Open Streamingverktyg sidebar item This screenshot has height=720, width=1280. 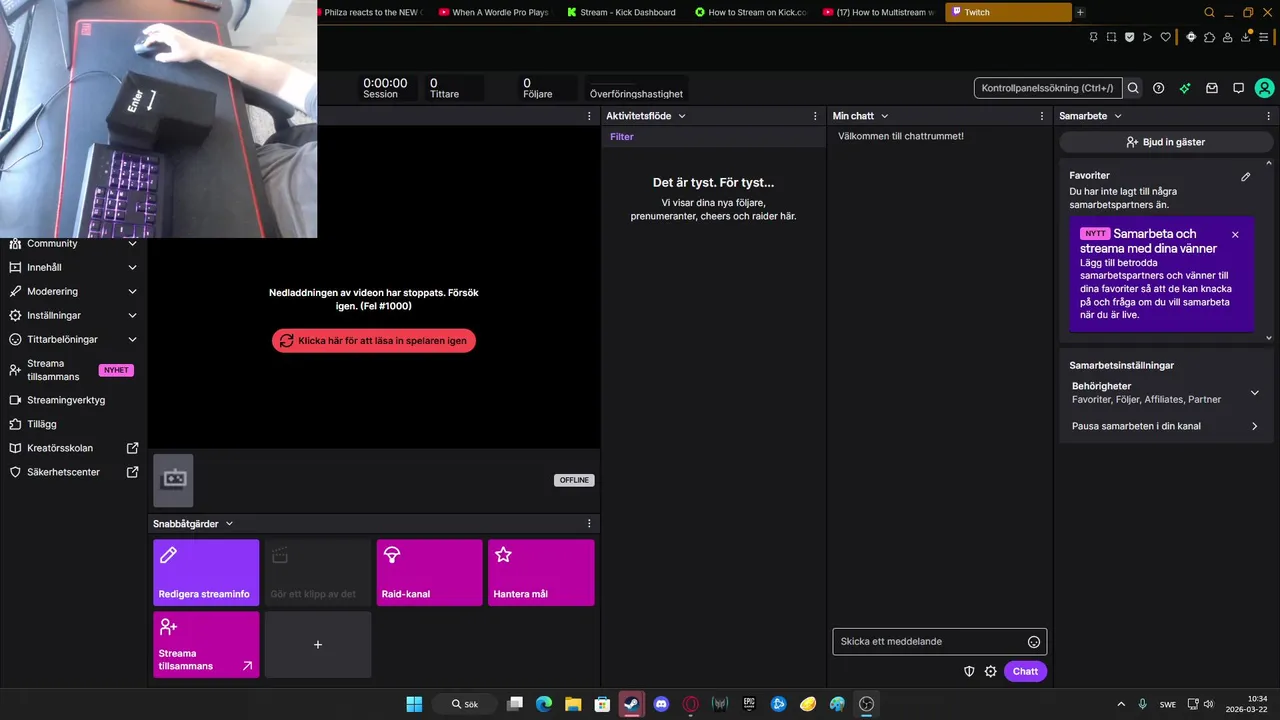click(71, 400)
